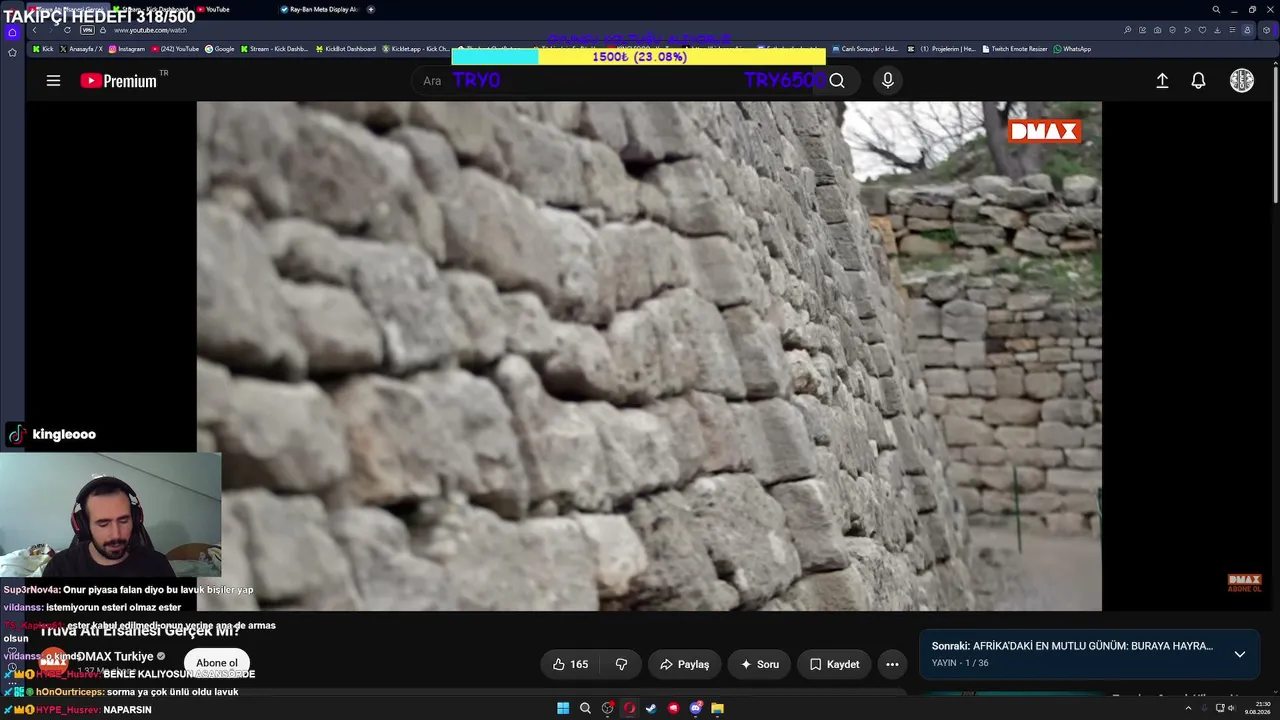Open the Windows Start menu
Screen dimensions: 1280x720
pos(563,708)
